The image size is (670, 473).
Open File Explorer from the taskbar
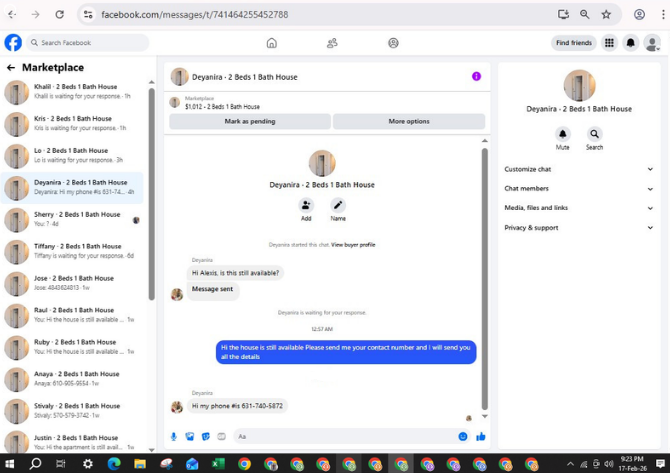pyautogui.click(x=140, y=464)
